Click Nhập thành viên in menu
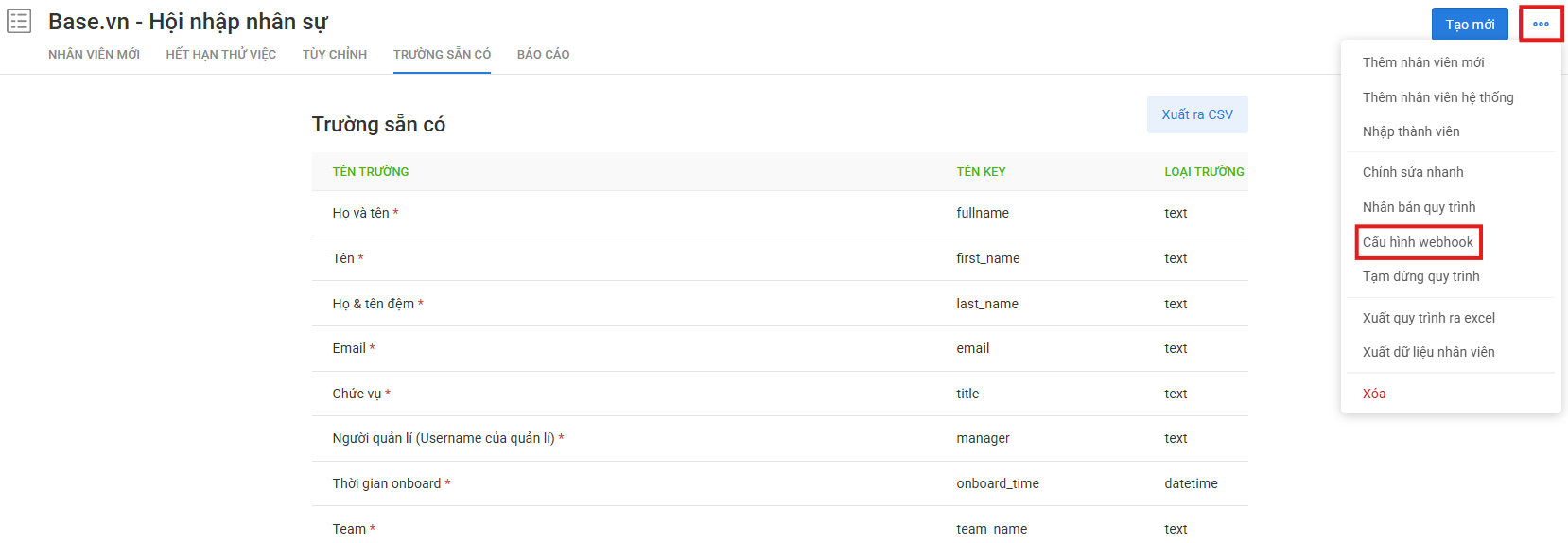1568x543 pixels. click(1411, 131)
